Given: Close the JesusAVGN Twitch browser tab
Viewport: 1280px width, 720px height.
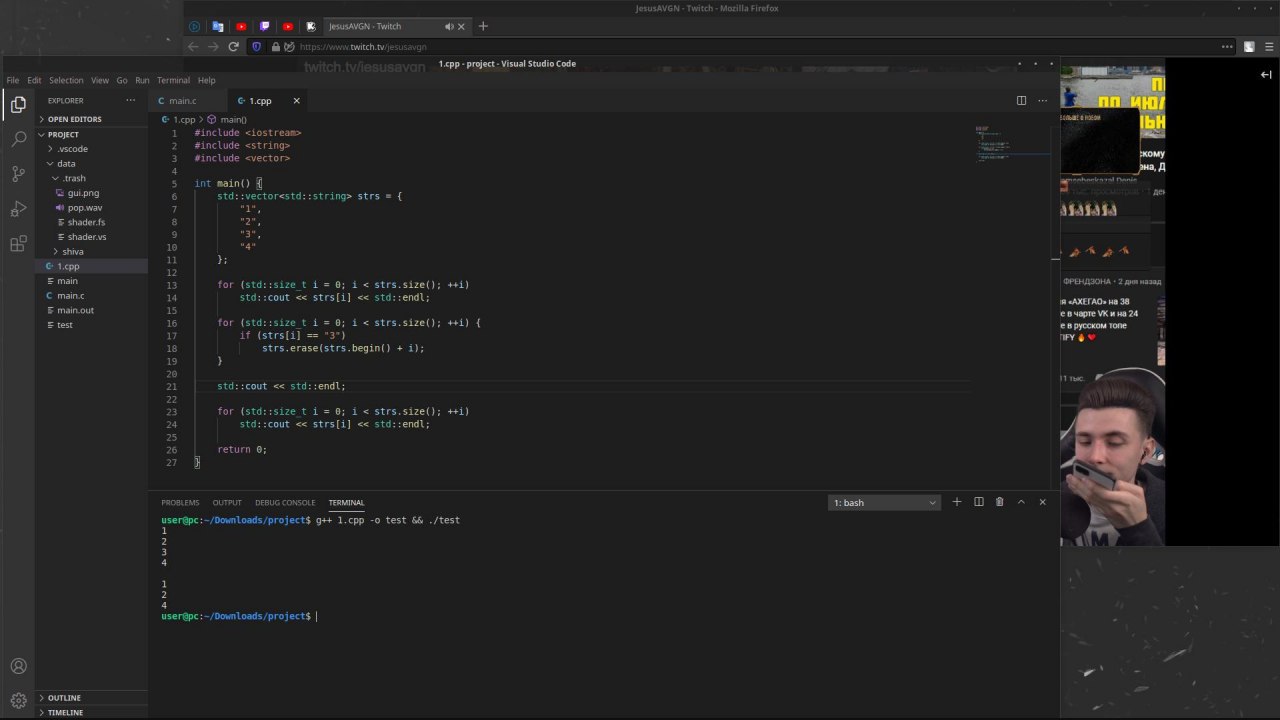Looking at the screenshot, I should [463, 26].
